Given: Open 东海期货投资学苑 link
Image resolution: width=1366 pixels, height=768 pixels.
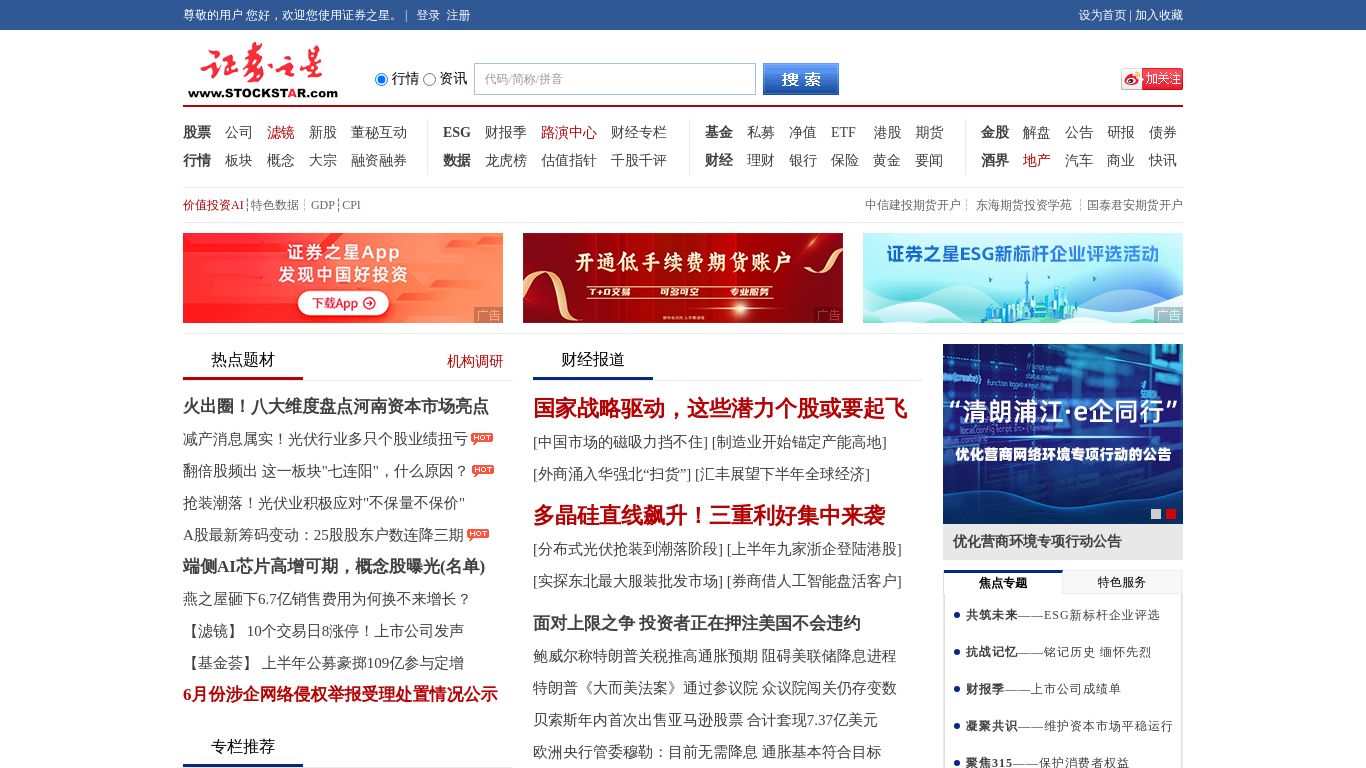Looking at the screenshot, I should (1024, 205).
